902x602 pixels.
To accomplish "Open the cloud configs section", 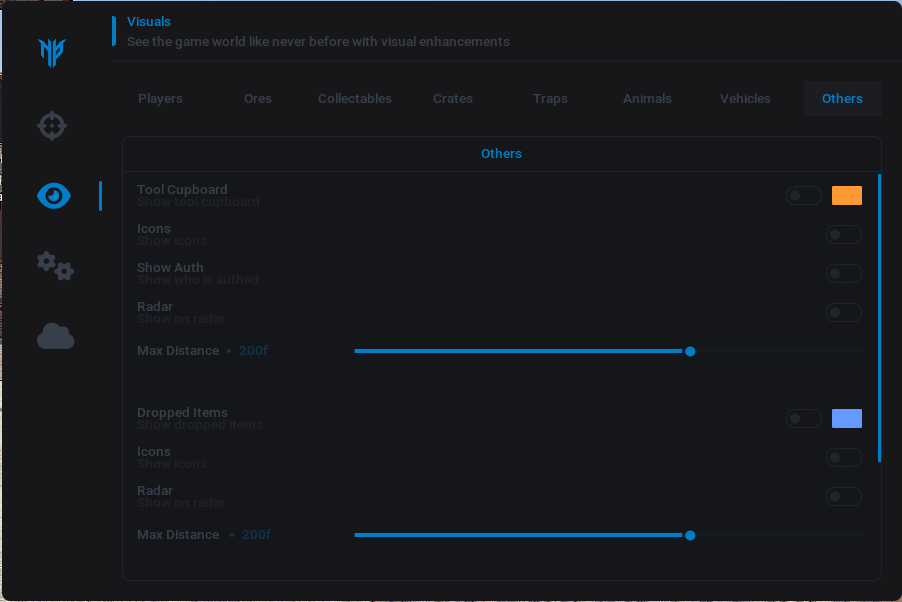I will coord(55,337).
